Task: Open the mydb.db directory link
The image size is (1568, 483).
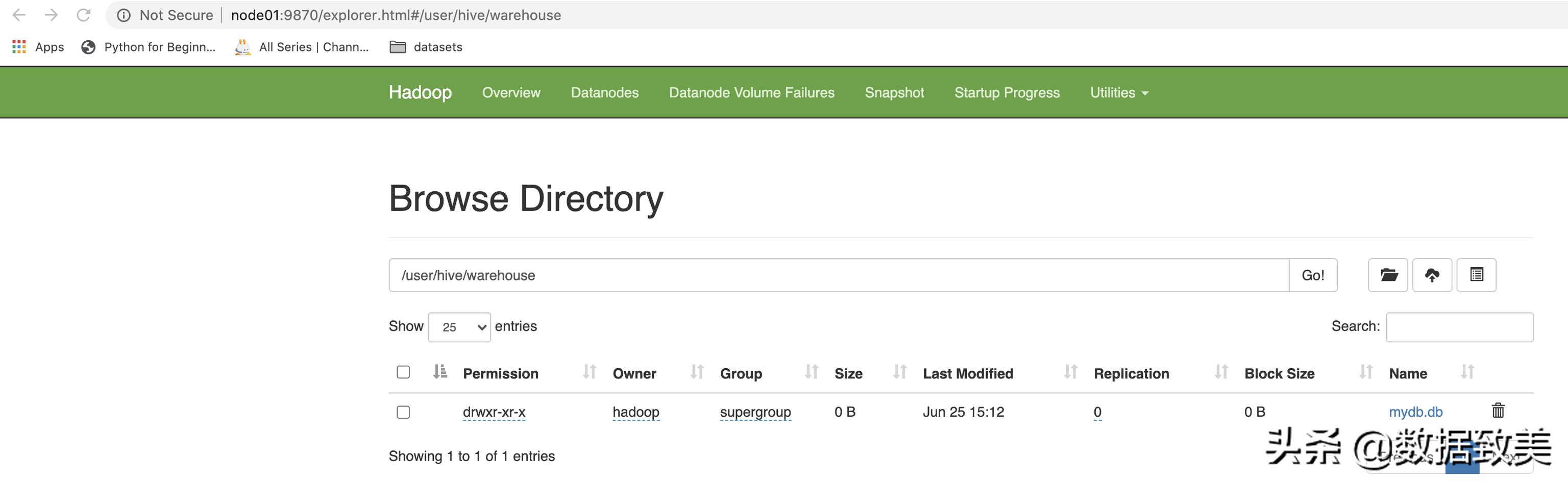Action: pyautogui.click(x=1415, y=412)
